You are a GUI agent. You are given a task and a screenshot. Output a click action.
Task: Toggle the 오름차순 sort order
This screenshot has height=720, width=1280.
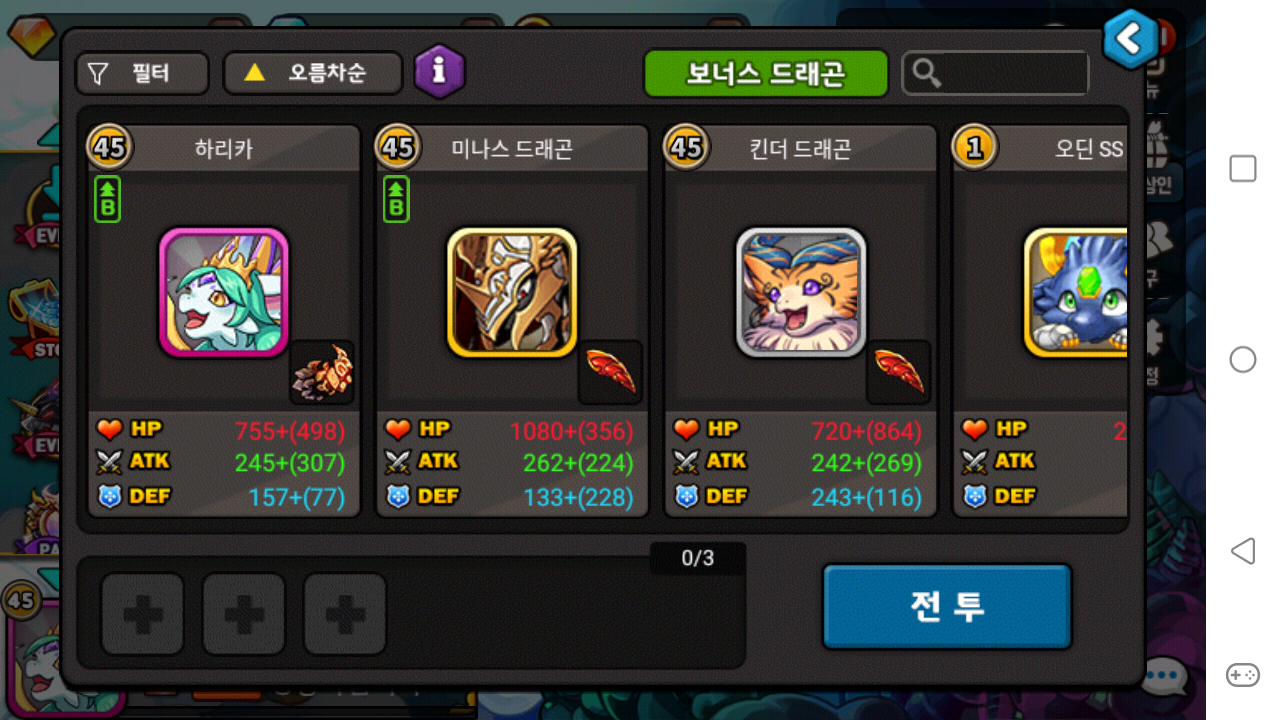tap(312, 73)
